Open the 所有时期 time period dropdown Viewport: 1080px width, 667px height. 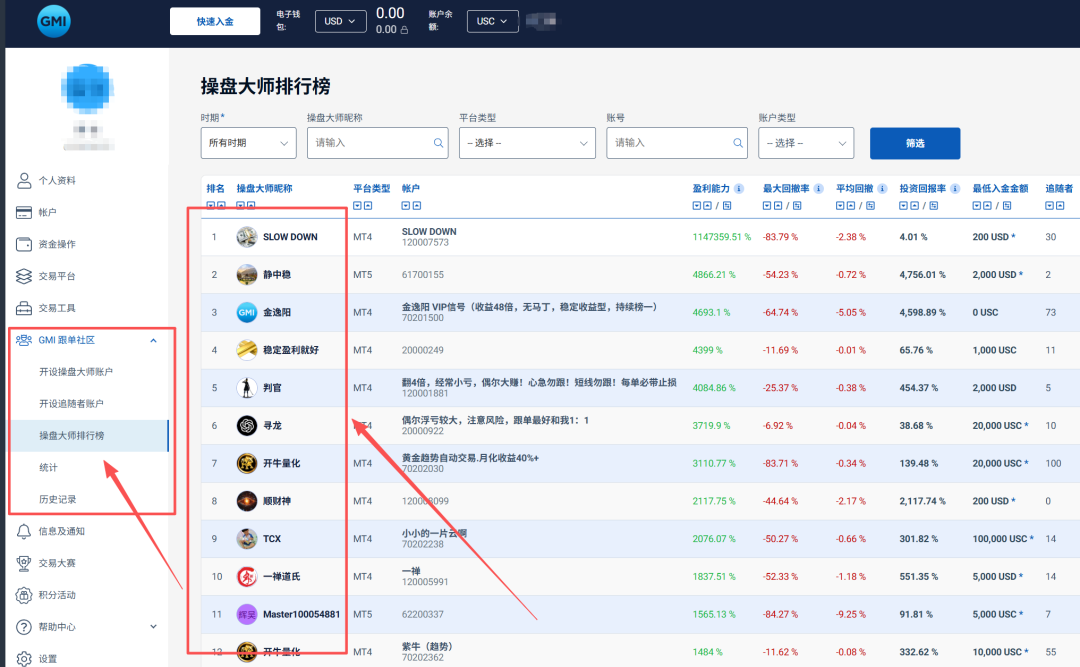click(248, 143)
